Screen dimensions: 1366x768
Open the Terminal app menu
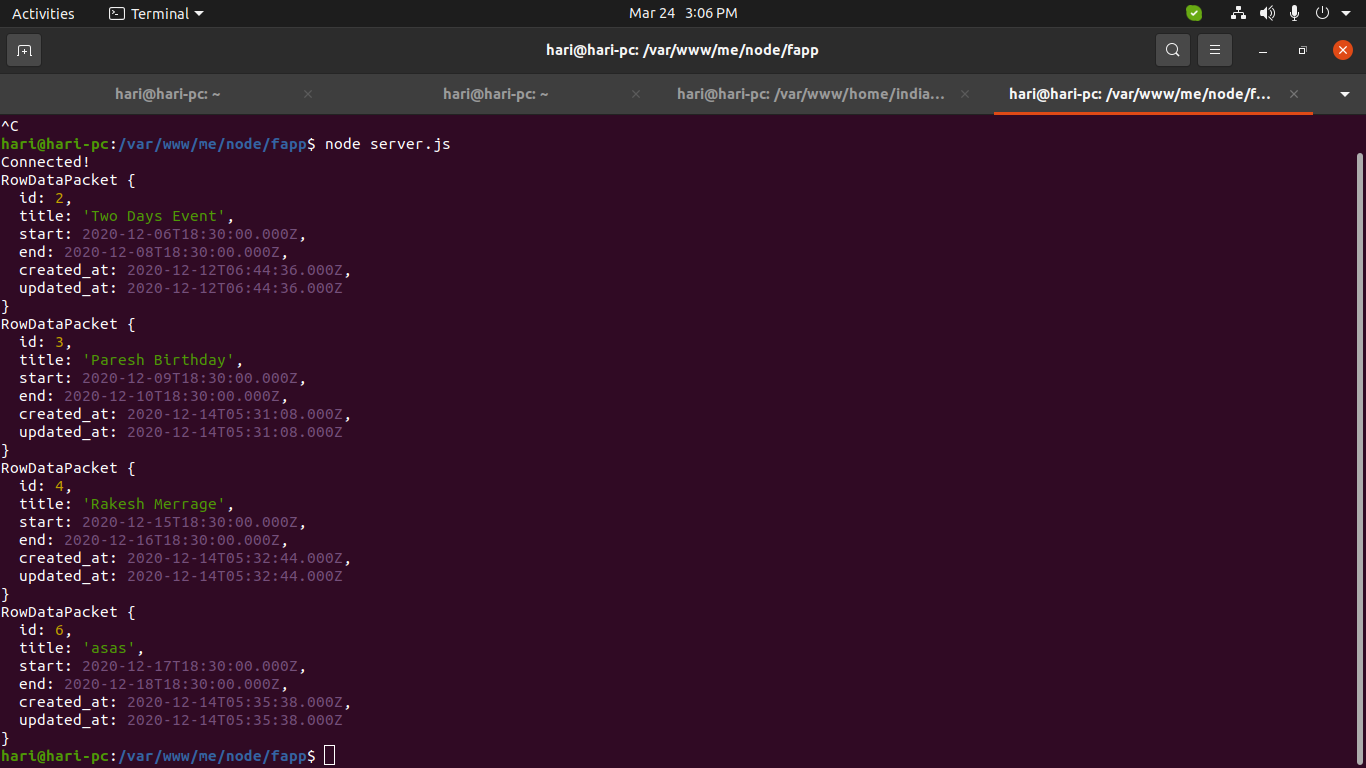[x=156, y=13]
